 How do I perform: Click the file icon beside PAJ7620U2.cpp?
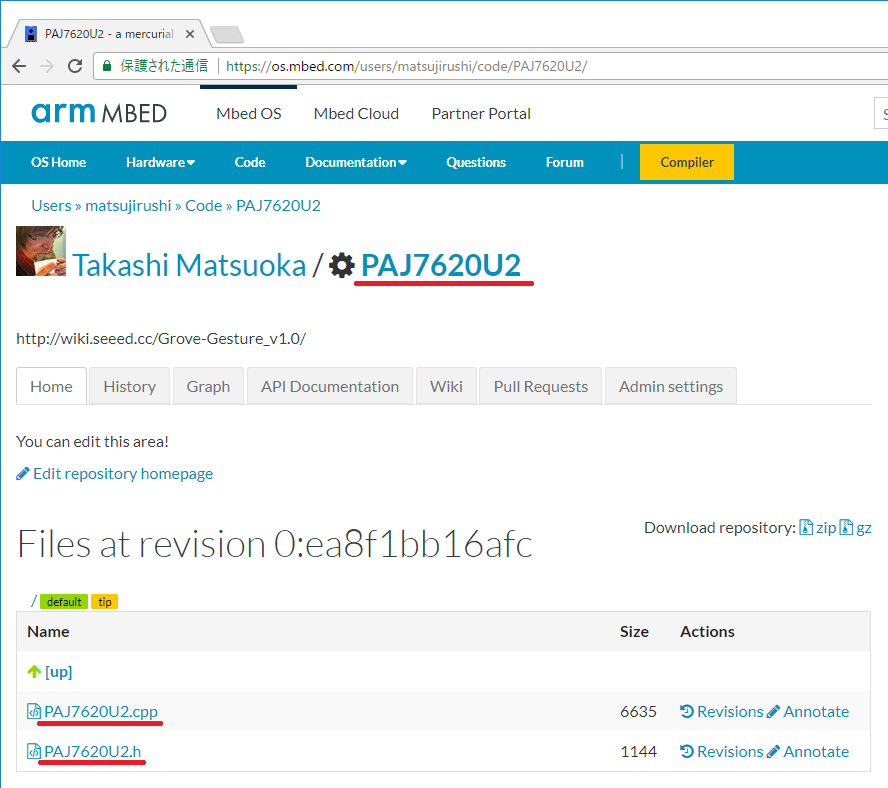click(x=30, y=711)
